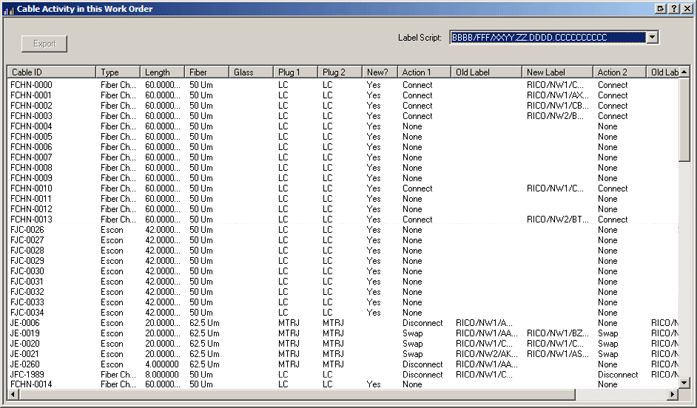Select row JE-0006
This screenshot has width=697, height=408.
pyautogui.click(x=343, y=323)
